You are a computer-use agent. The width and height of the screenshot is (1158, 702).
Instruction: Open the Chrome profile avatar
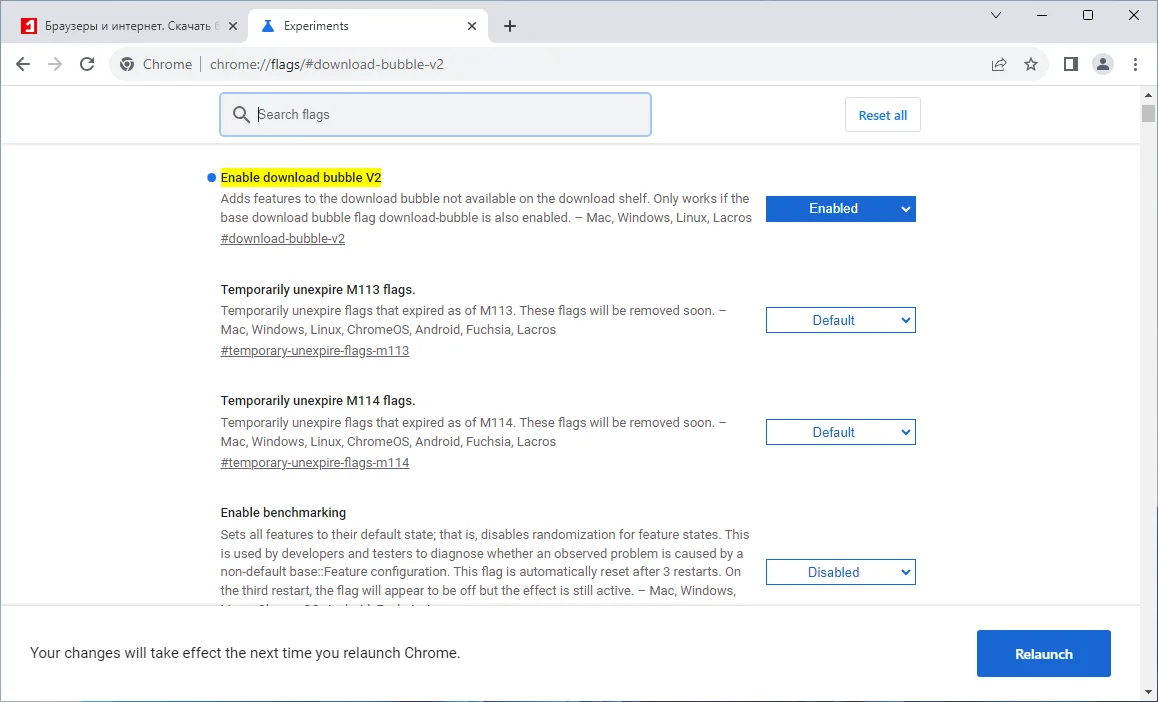pyautogui.click(x=1103, y=64)
